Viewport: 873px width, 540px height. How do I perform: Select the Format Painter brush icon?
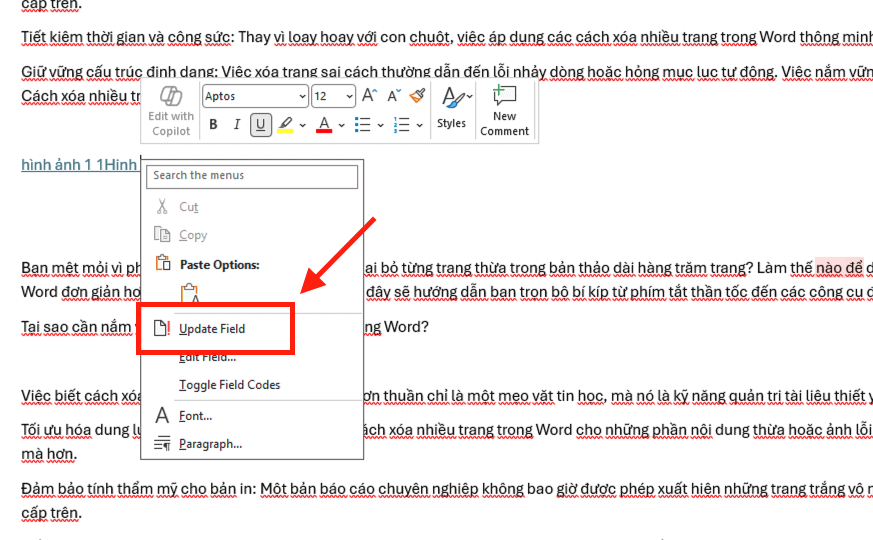[418, 96]
